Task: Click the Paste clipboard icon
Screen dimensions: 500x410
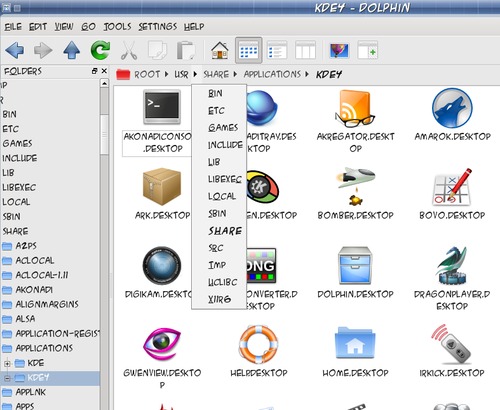Action: click(x=186, y=51)
